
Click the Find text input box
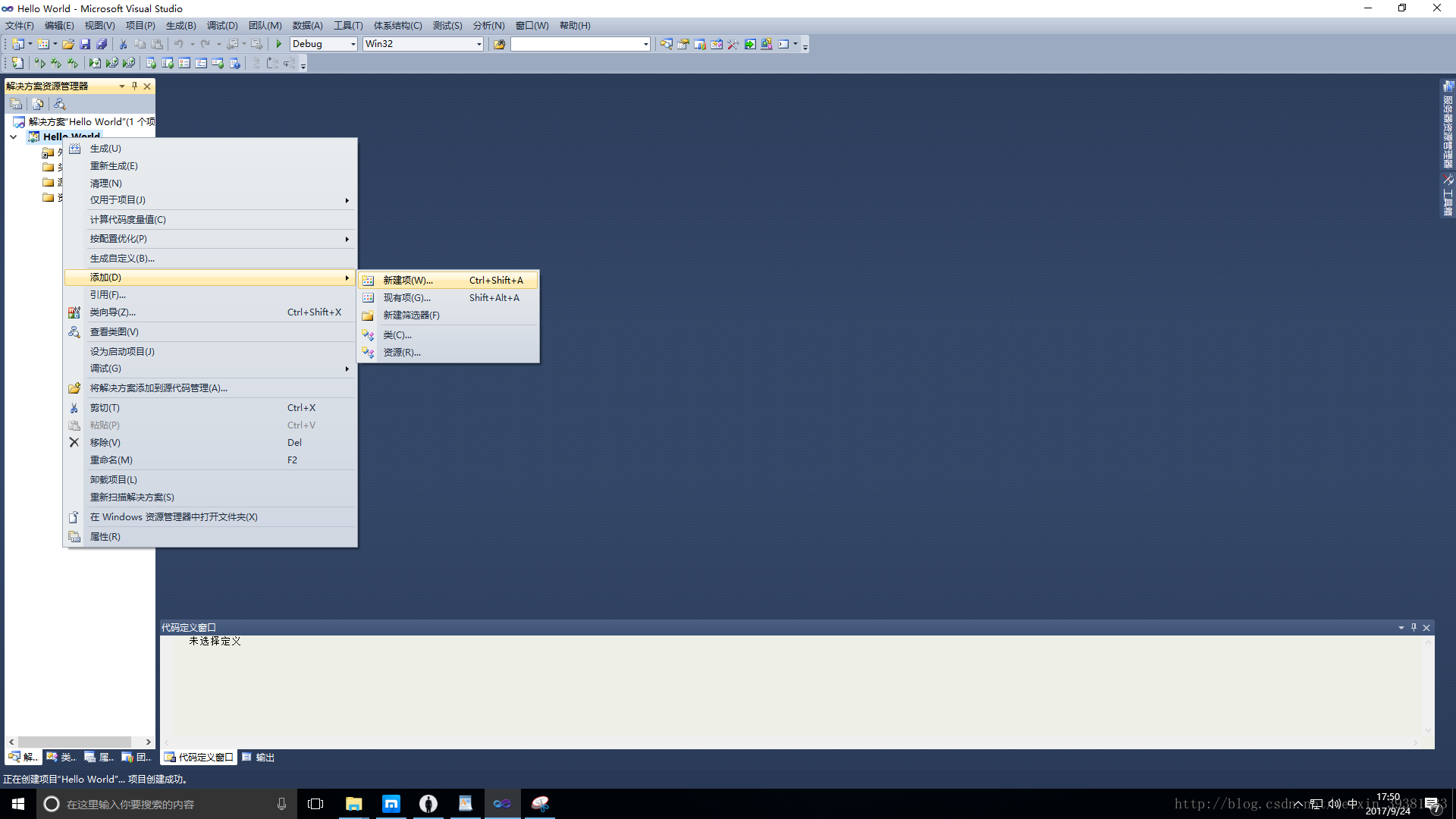[x=576, y=44]
